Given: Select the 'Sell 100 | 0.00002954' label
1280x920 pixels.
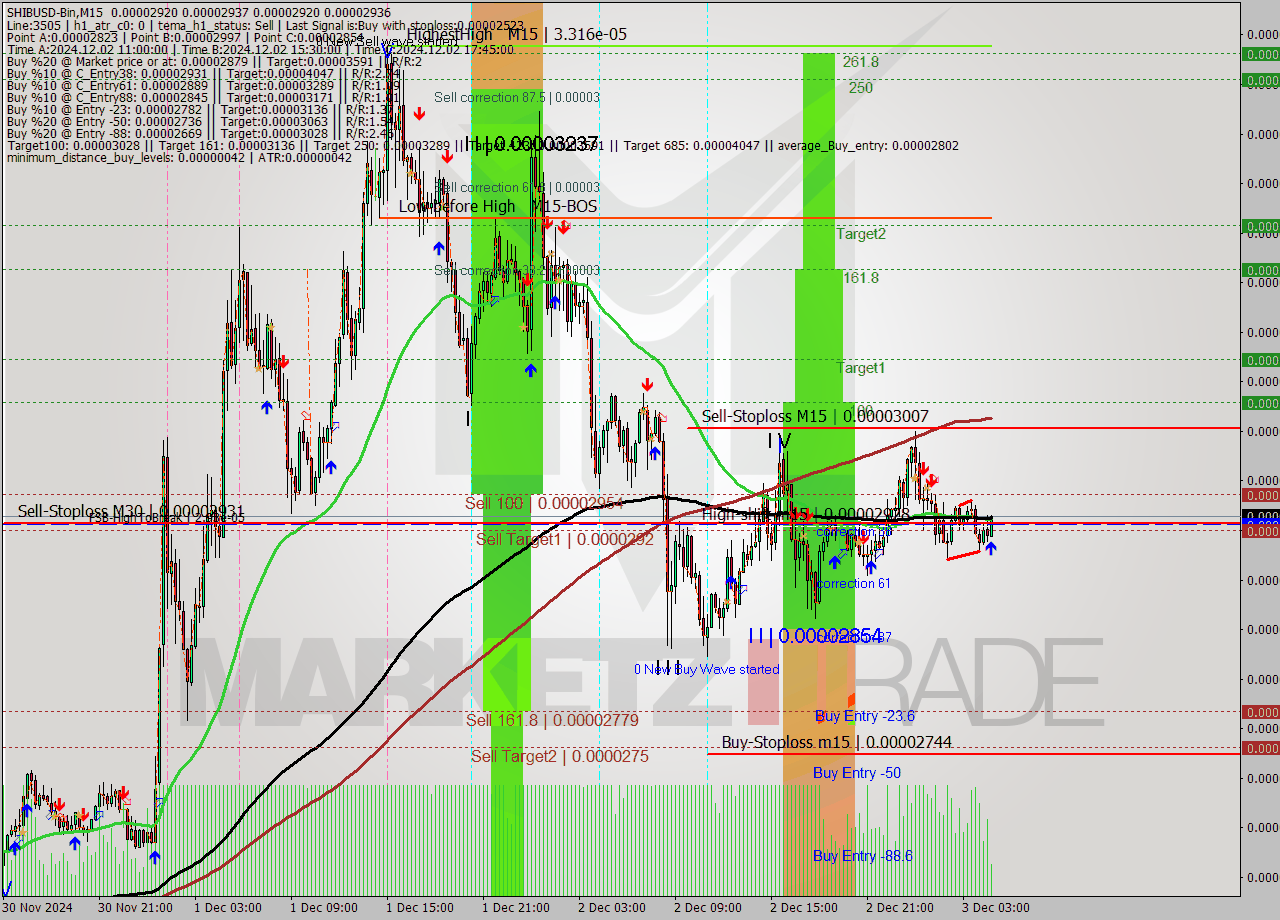Looking at the screenshot, I should click(x=544, y=503).
